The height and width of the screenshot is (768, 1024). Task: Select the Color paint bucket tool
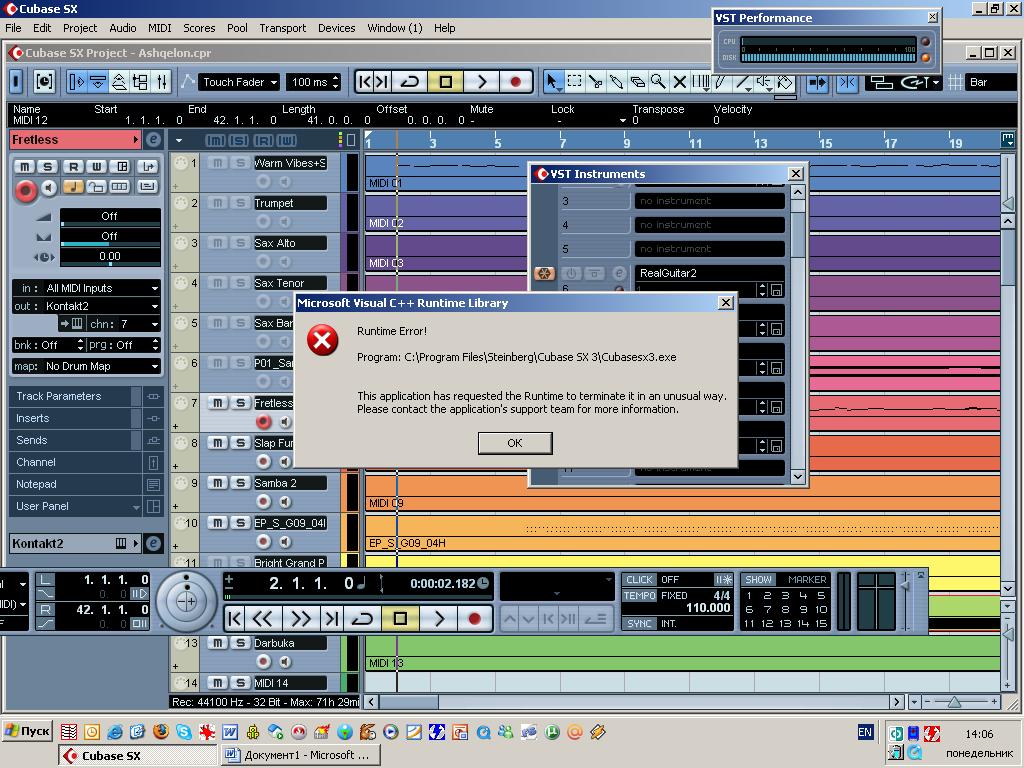click(x=785, y=82)
